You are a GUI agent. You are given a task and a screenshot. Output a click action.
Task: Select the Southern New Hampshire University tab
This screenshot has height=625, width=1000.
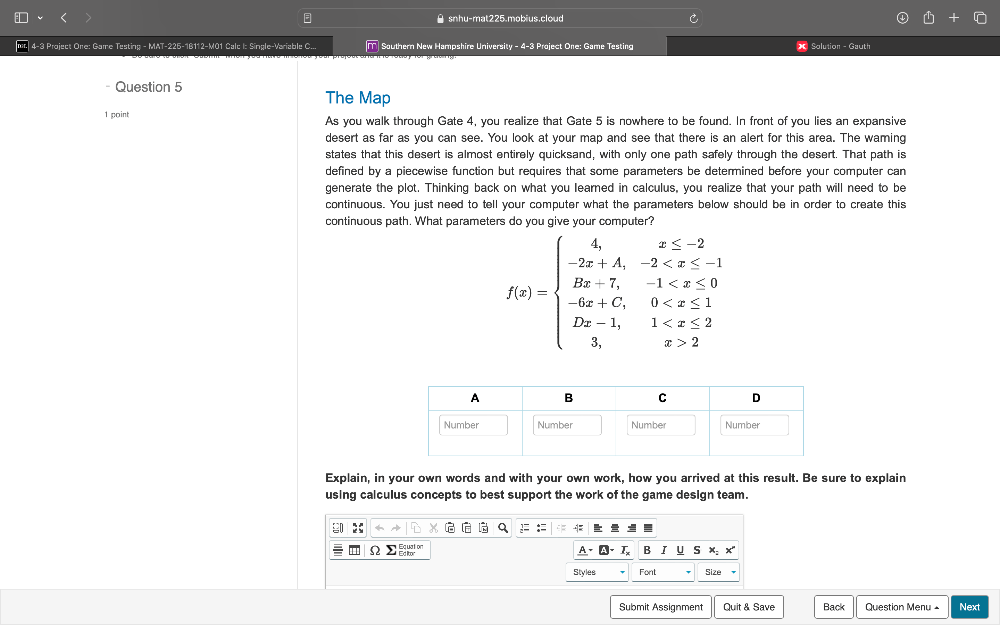pos(500,46)
